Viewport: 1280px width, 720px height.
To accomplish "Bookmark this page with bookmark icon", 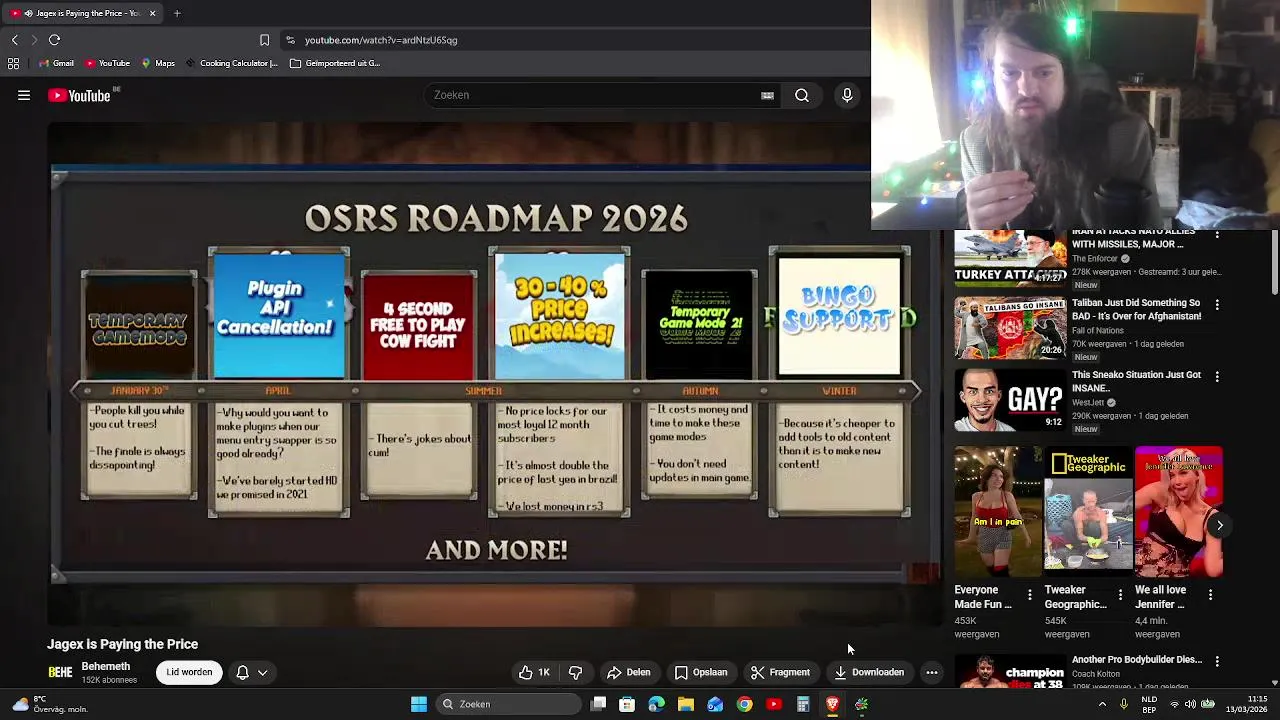I will point(264,40).
